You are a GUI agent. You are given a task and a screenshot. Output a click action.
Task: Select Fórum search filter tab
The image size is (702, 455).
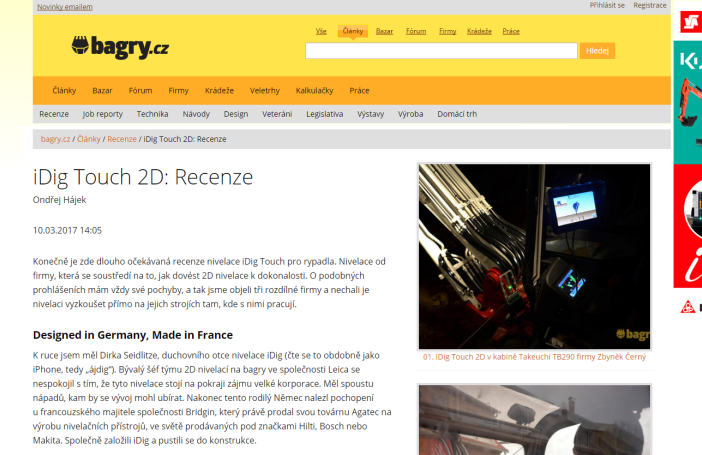(x=416, y=31)
